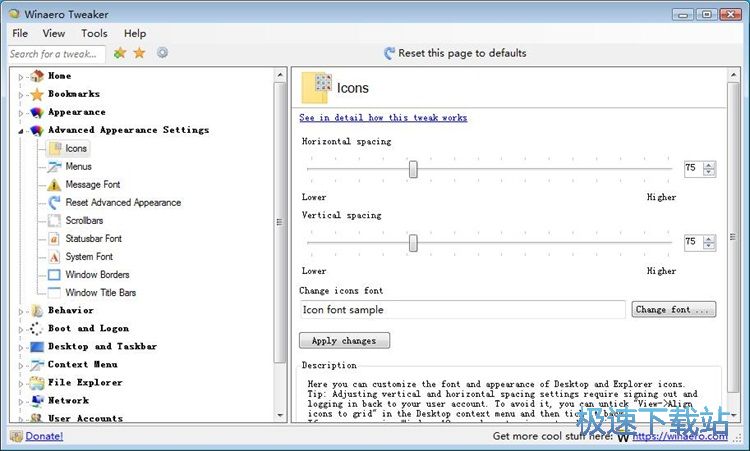Click the Statusbar Font icon

[x=54, y=239]
